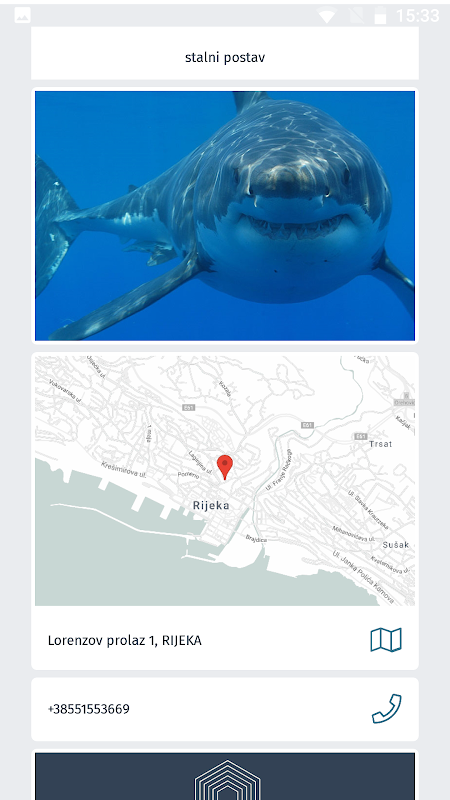Image resolution: width=450 pixels, height=800 pixels.
Task: Click the Trsat label on the map
Action: (x=381, y=444)
